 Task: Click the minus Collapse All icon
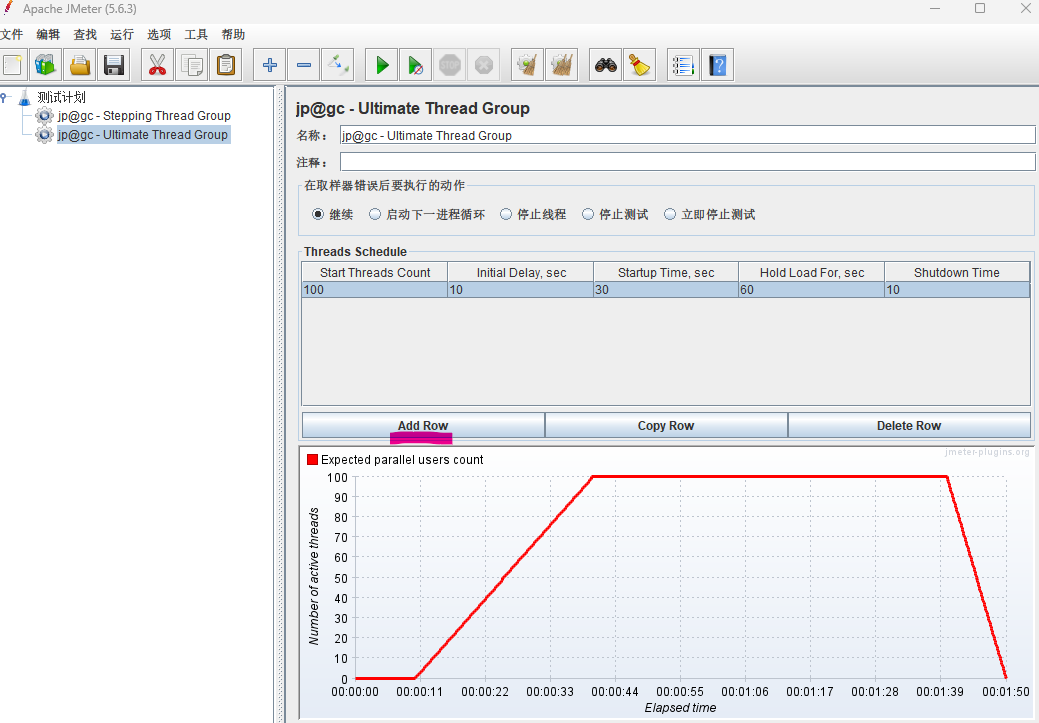click(303, 65)
